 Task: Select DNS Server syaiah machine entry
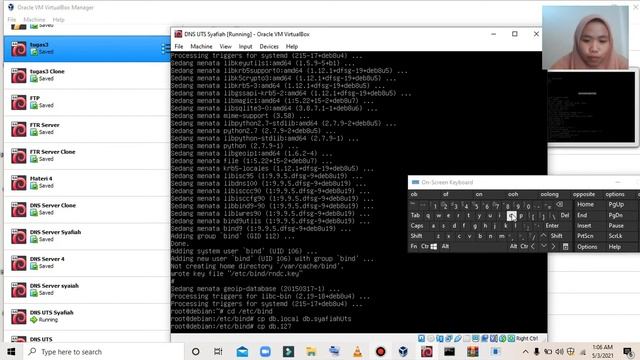(x=87, y=290)
